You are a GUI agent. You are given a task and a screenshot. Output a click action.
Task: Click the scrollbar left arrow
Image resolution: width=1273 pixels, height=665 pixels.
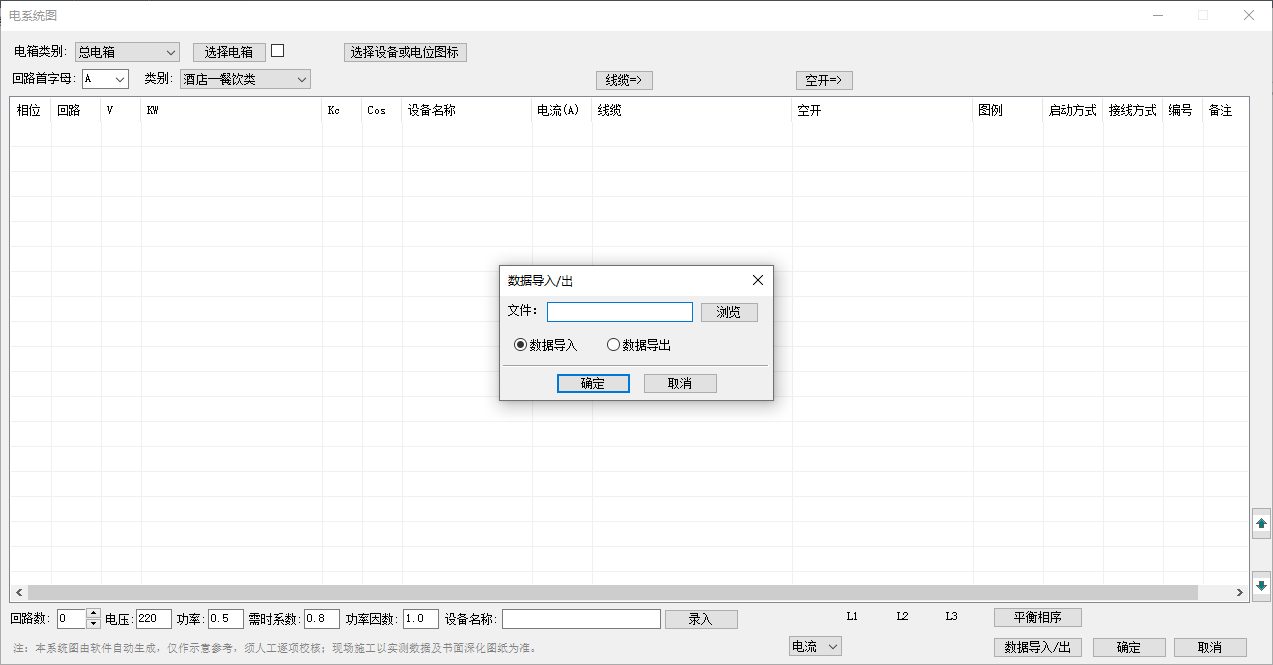click(19, 593)
